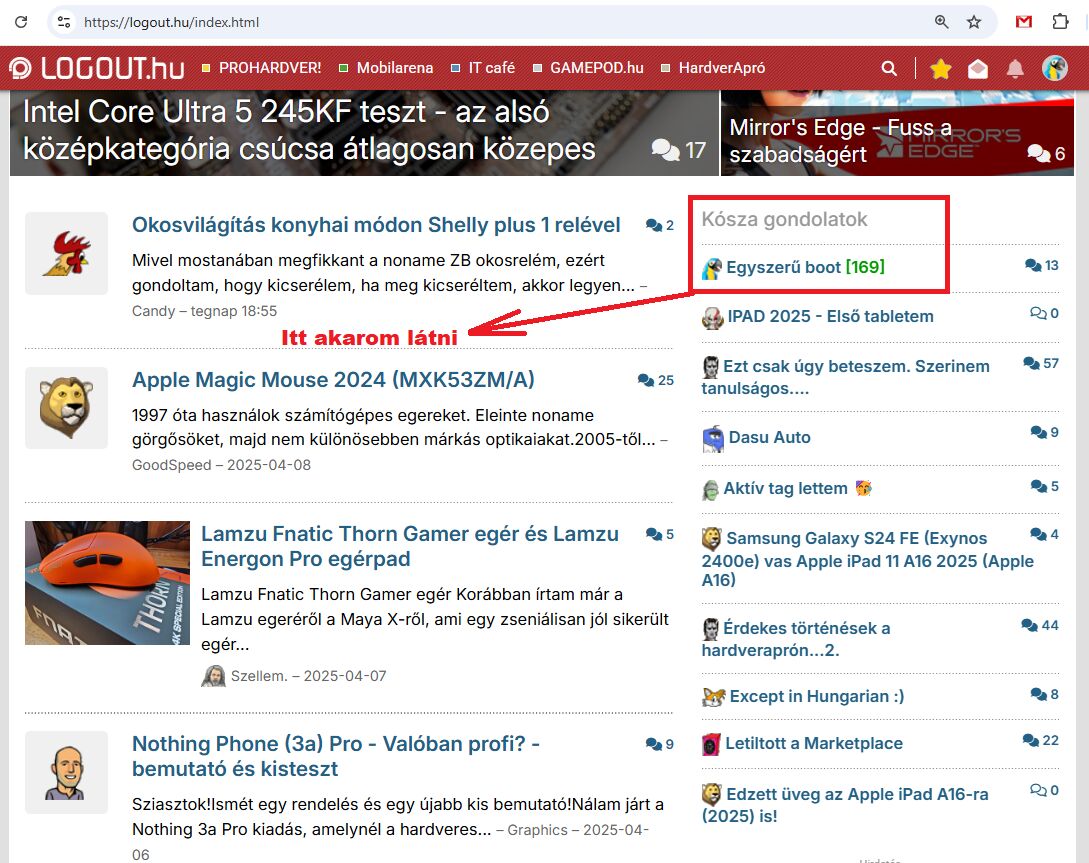The image size is (1089, 863).
Task: Open Mirror's Edge - Fuss a szabadságért article
Action: coord(840,141)
